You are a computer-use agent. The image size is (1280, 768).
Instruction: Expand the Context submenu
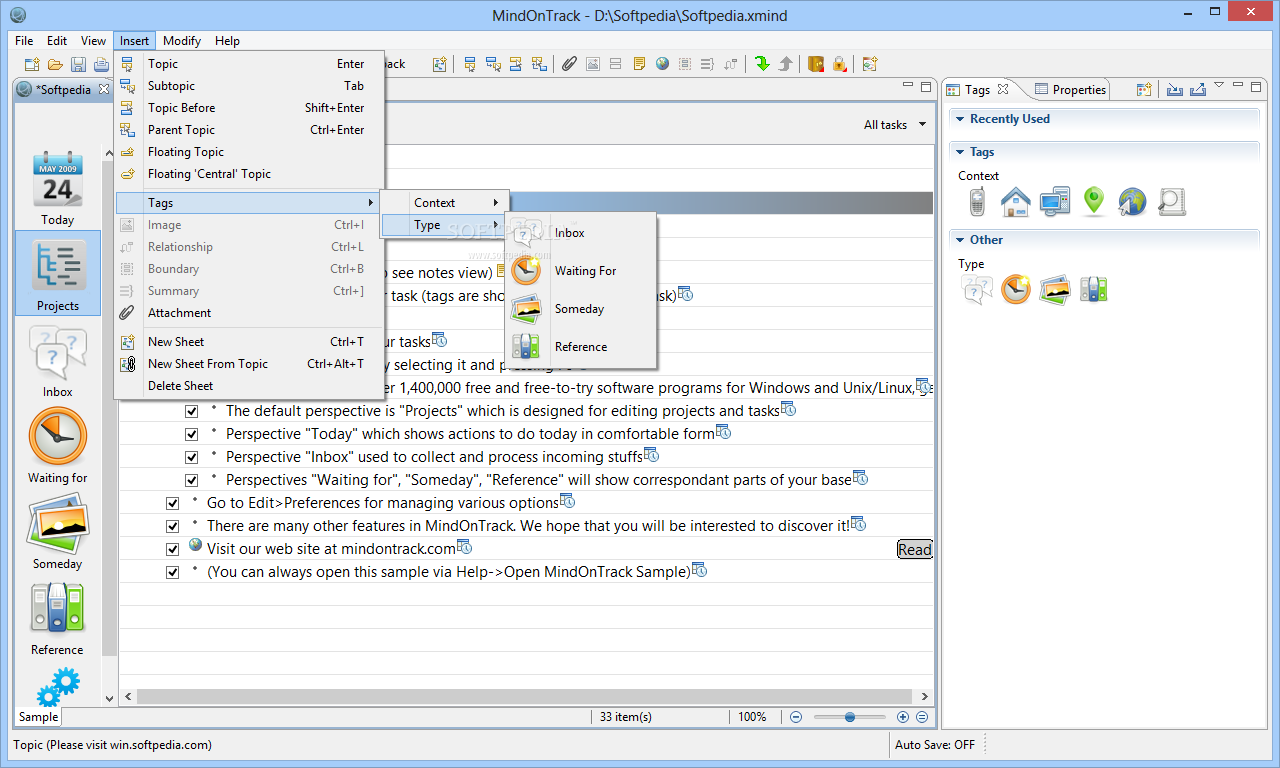click(445, 203)
